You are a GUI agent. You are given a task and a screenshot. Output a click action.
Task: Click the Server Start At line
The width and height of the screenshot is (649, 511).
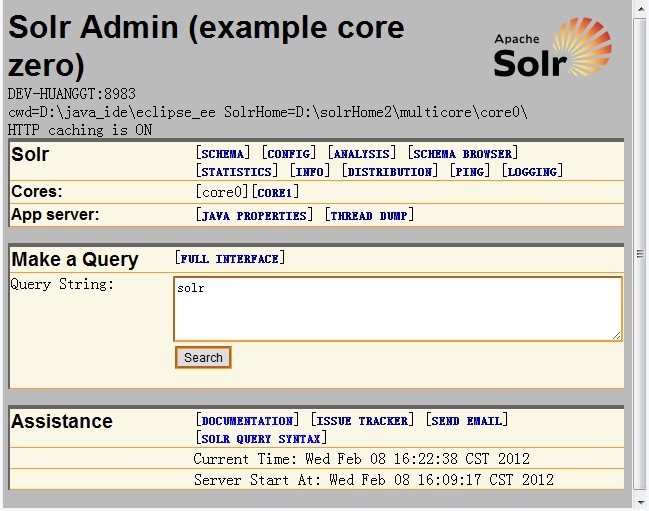coord(374,480)
